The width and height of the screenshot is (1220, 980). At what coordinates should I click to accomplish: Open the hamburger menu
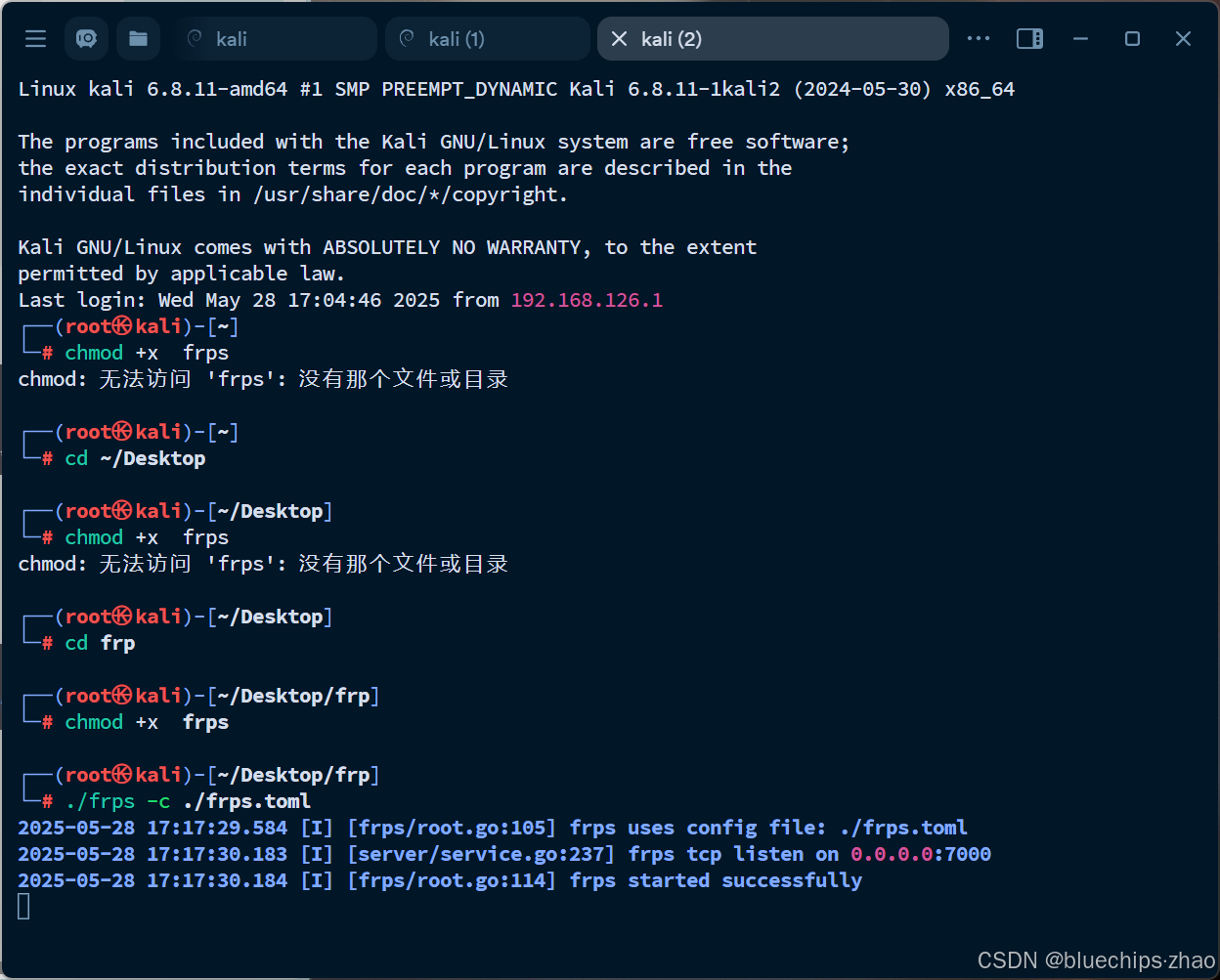pyautogui.click(x=35, y=39)
